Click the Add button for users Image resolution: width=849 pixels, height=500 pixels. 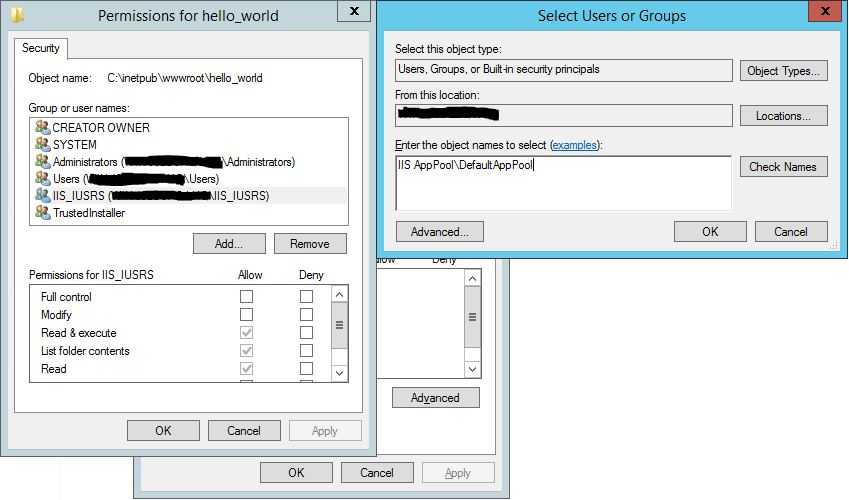[229, 244]
